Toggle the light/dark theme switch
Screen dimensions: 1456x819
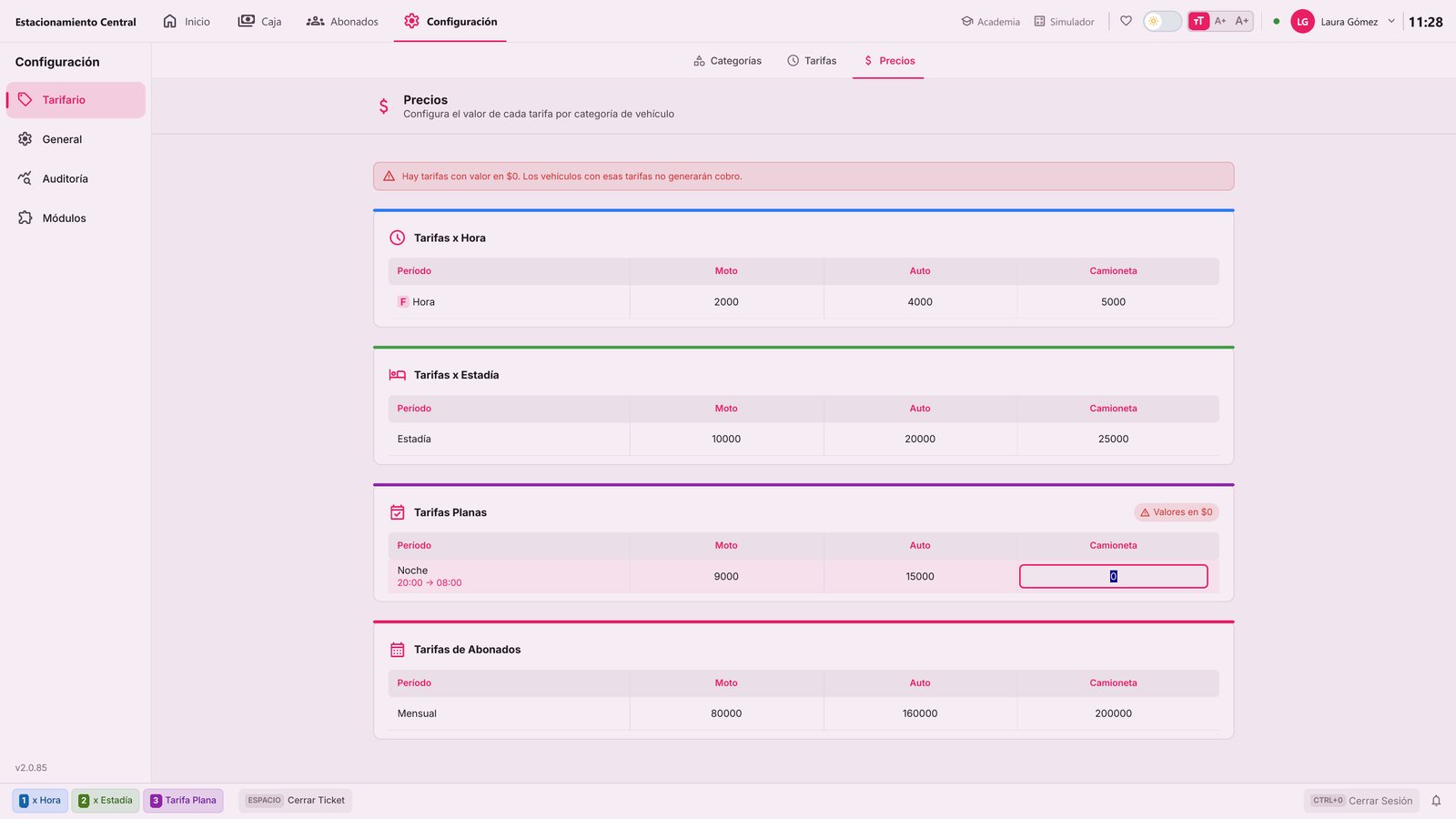(1162, 21)
